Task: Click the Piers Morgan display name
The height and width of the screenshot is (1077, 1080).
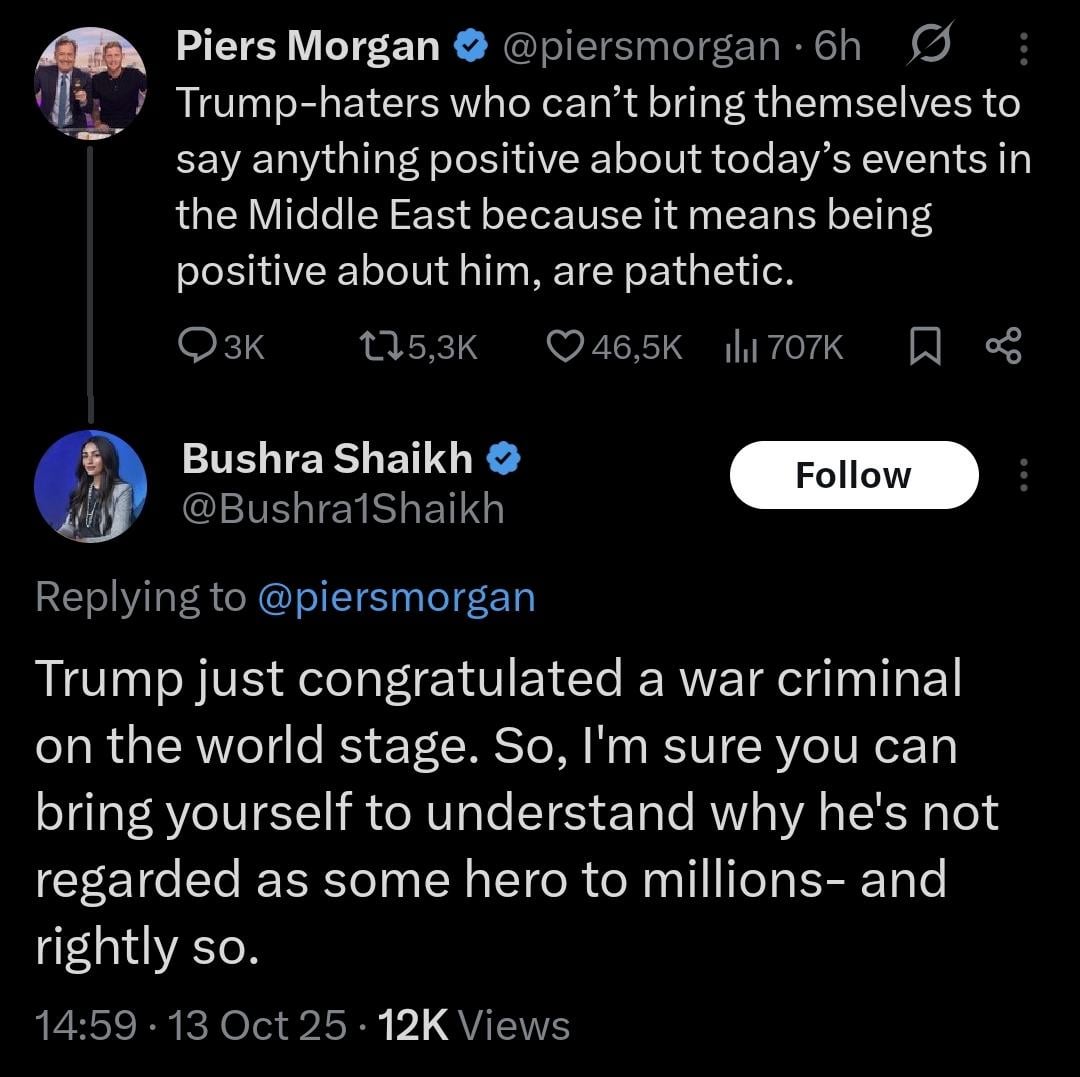Action: point(308,46)
